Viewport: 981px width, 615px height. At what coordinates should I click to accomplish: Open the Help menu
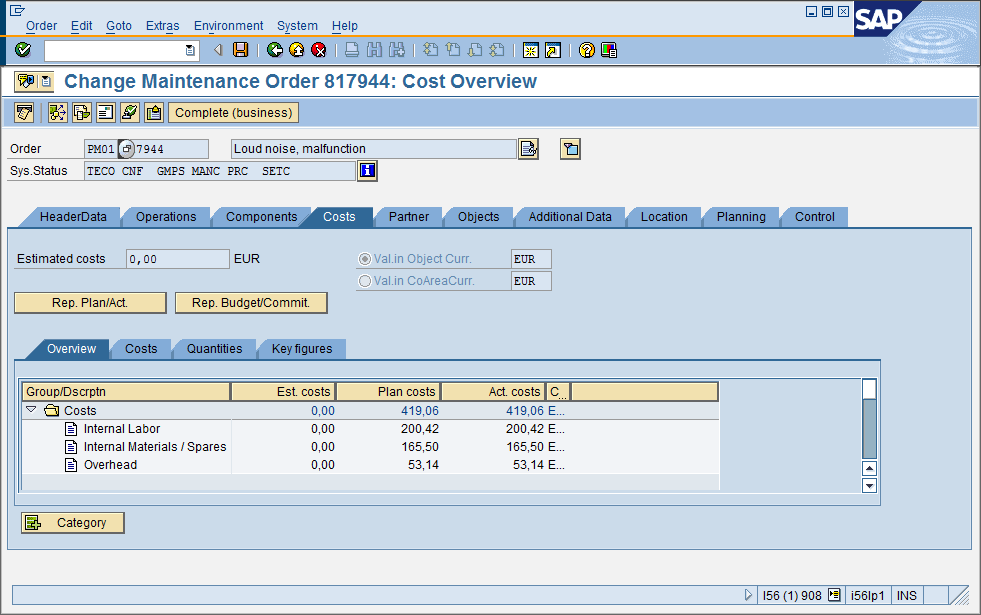tap(345, 26)
